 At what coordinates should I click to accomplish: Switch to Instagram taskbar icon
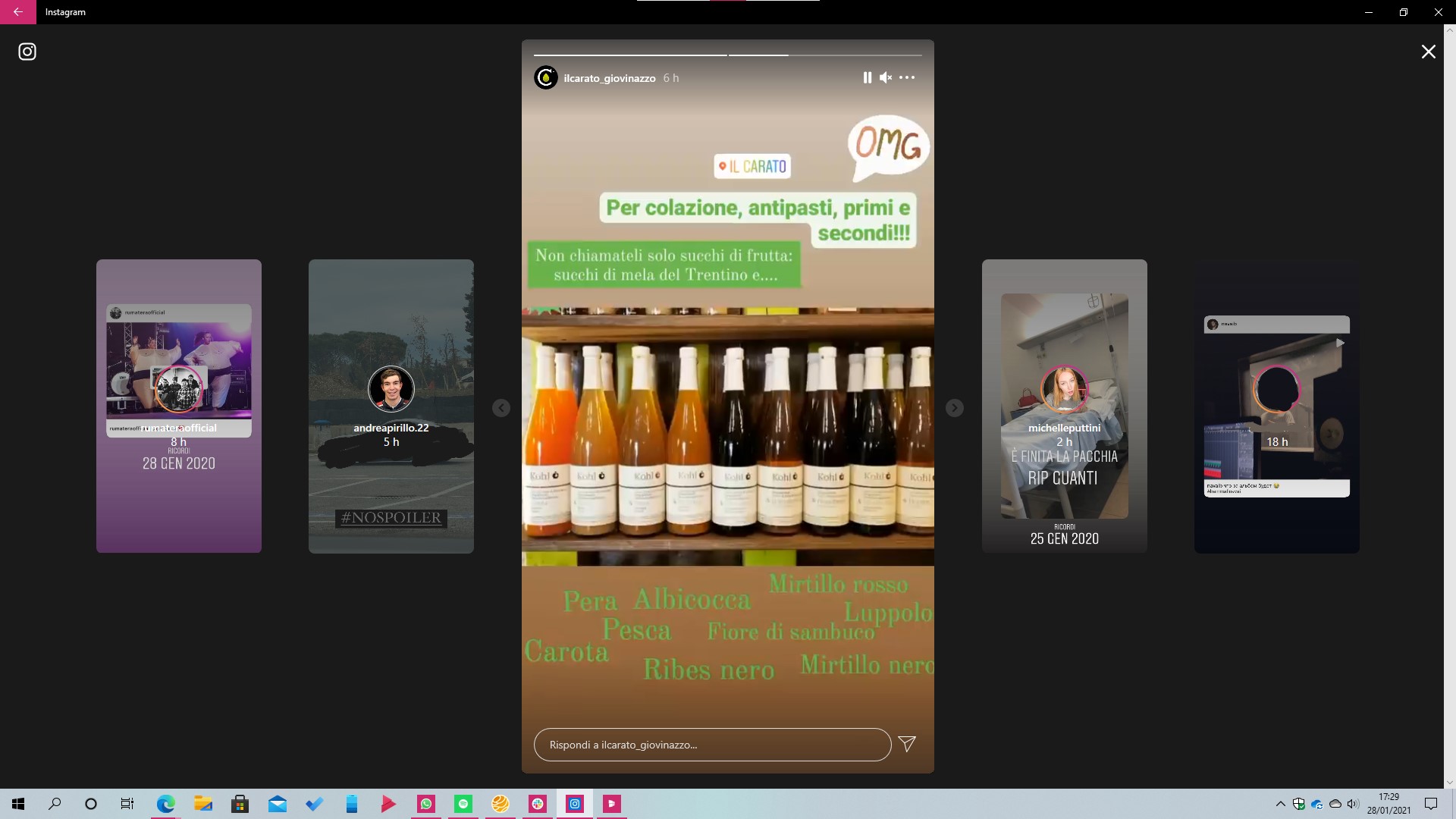[575, 804]
